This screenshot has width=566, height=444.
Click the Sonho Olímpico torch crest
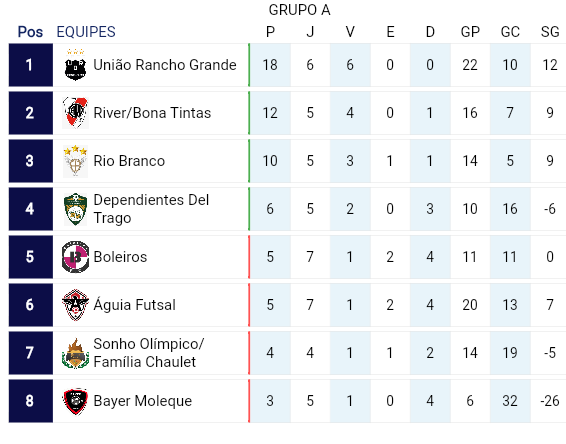(75, 353)
